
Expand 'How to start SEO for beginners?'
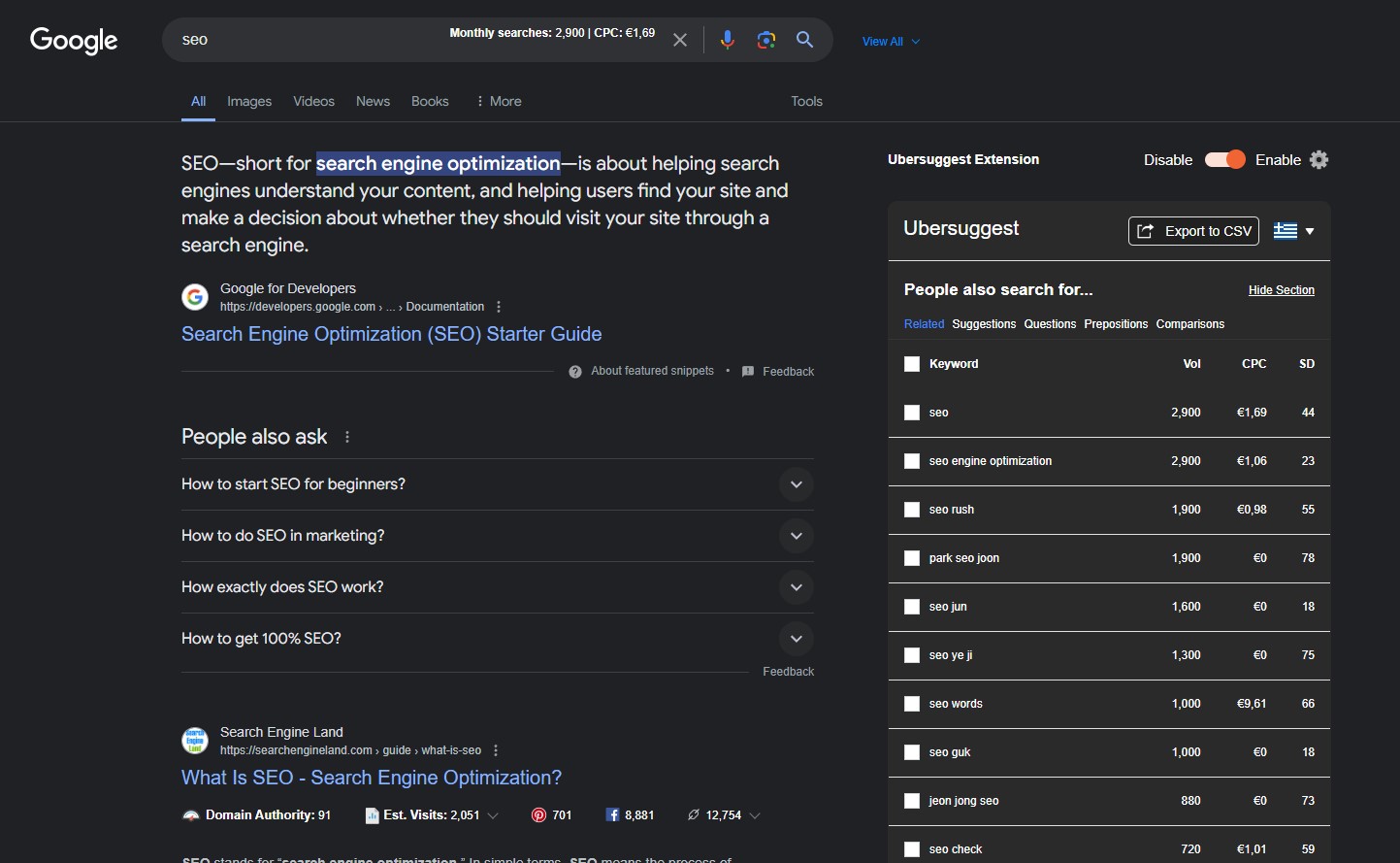796,484
